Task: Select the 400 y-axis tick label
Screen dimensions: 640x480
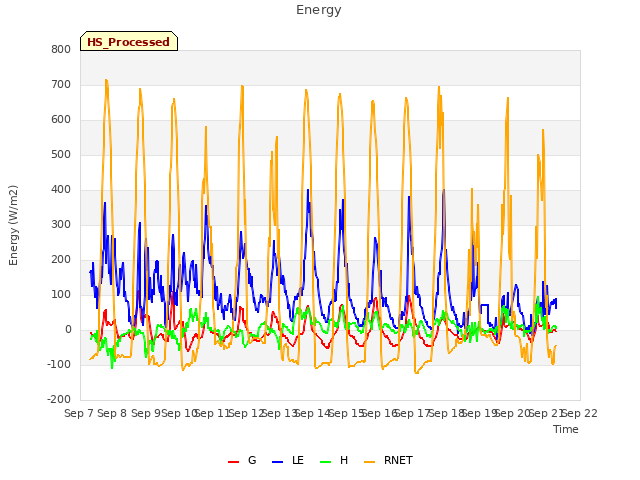Action: click(x=61, y=190)
